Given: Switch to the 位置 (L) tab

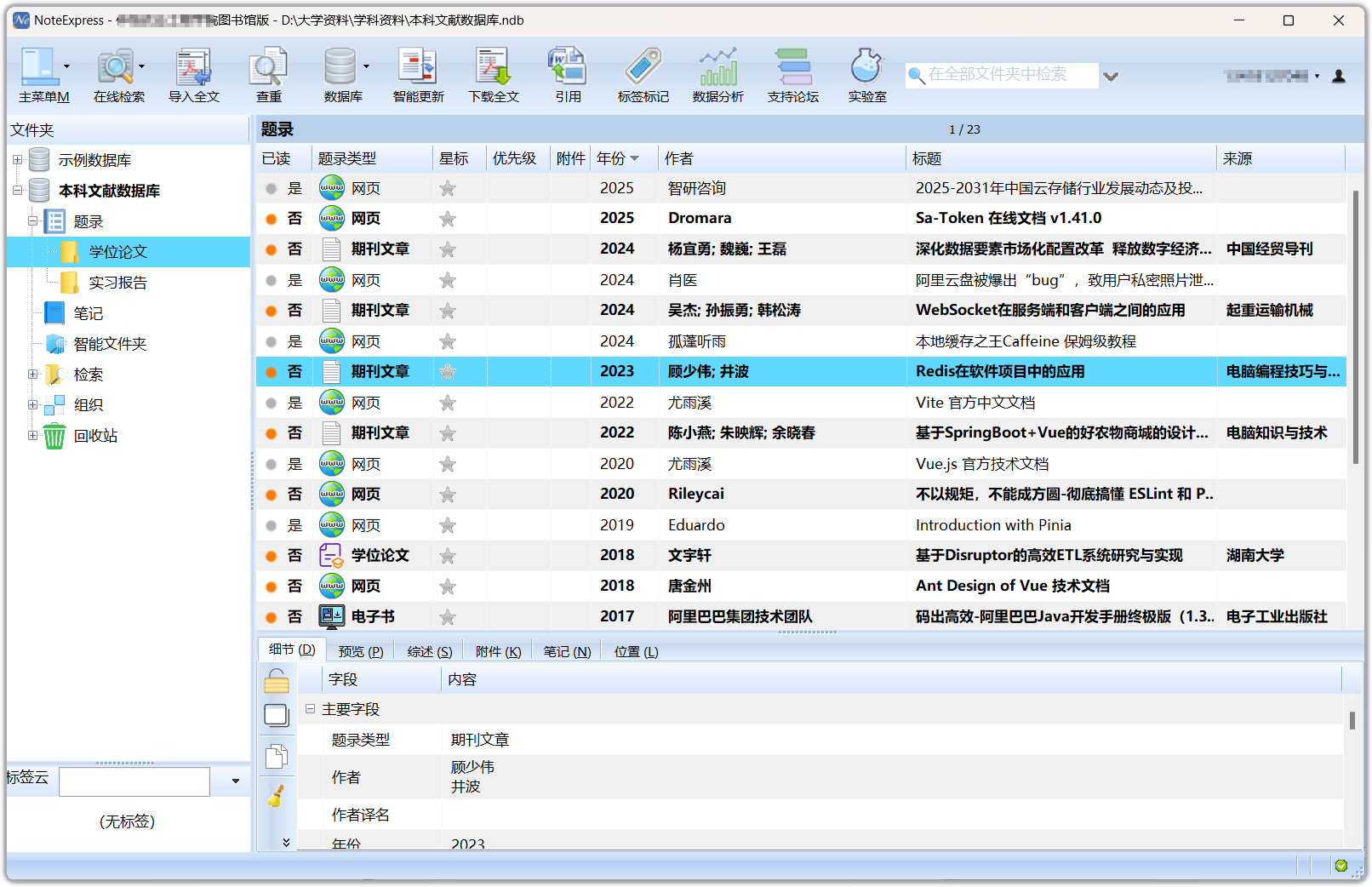Looking at the screenshot, I should [637, 651].
